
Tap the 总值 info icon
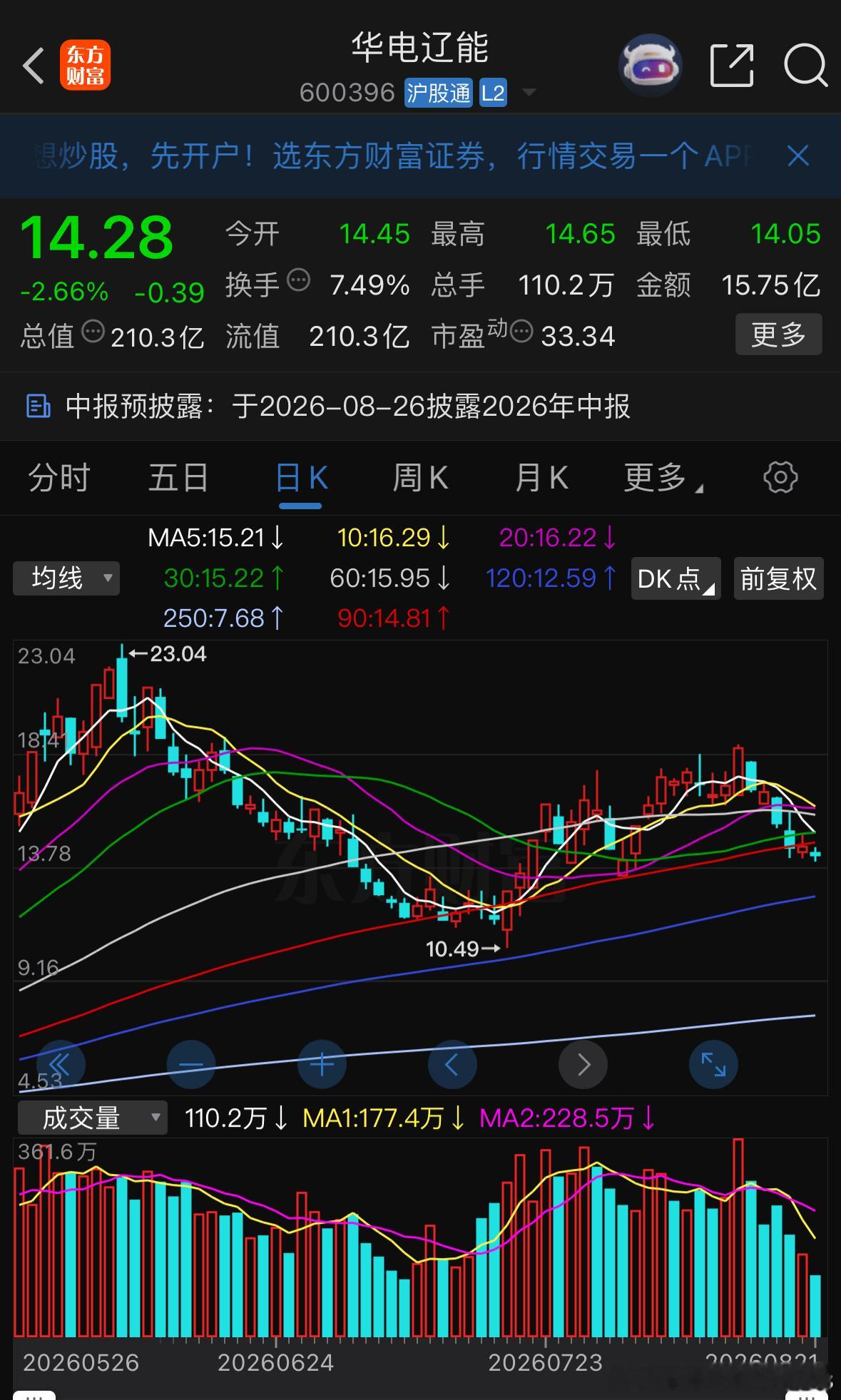point(93,331)
